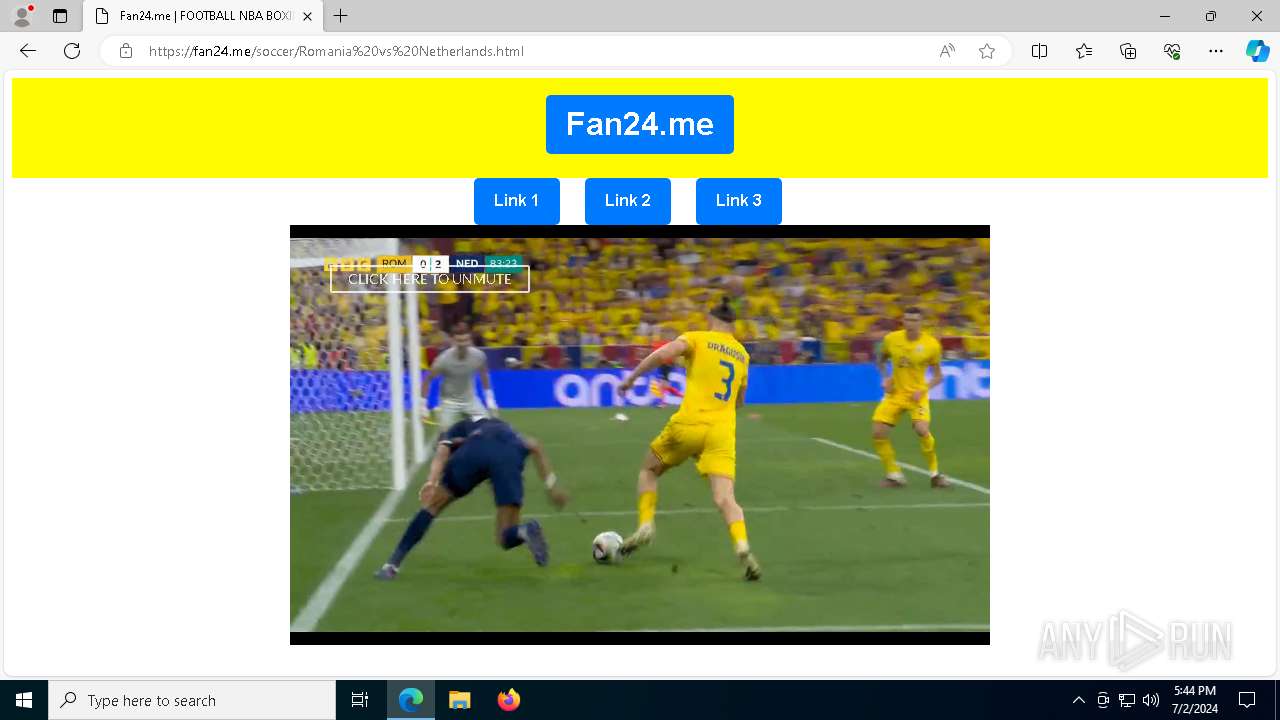Go back to previous page

tap(28, 51)
